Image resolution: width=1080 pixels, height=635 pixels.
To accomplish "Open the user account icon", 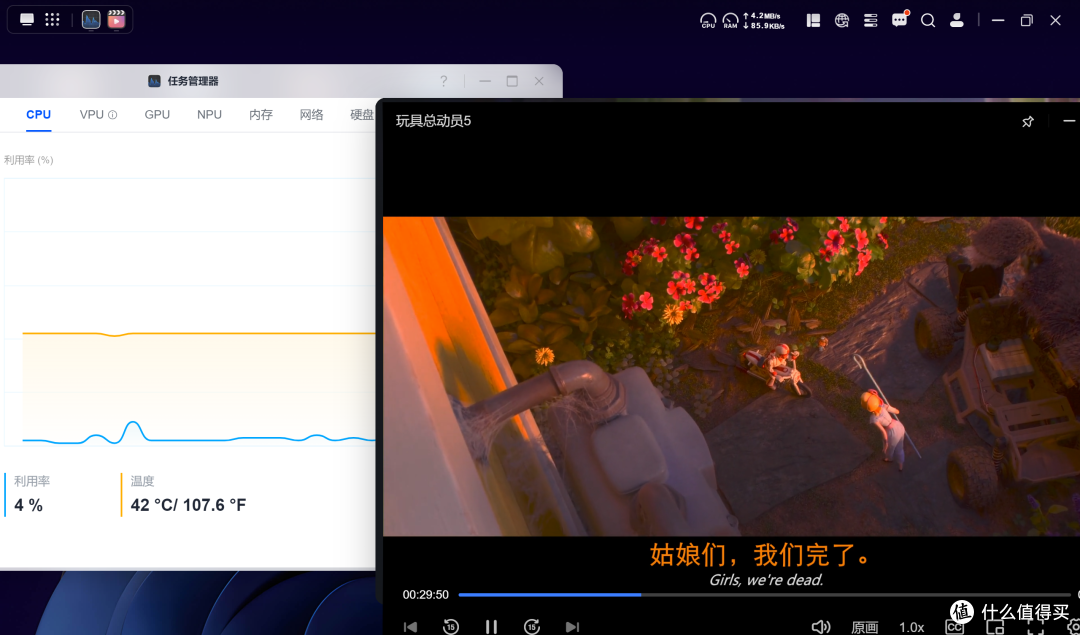I will 957,21.
